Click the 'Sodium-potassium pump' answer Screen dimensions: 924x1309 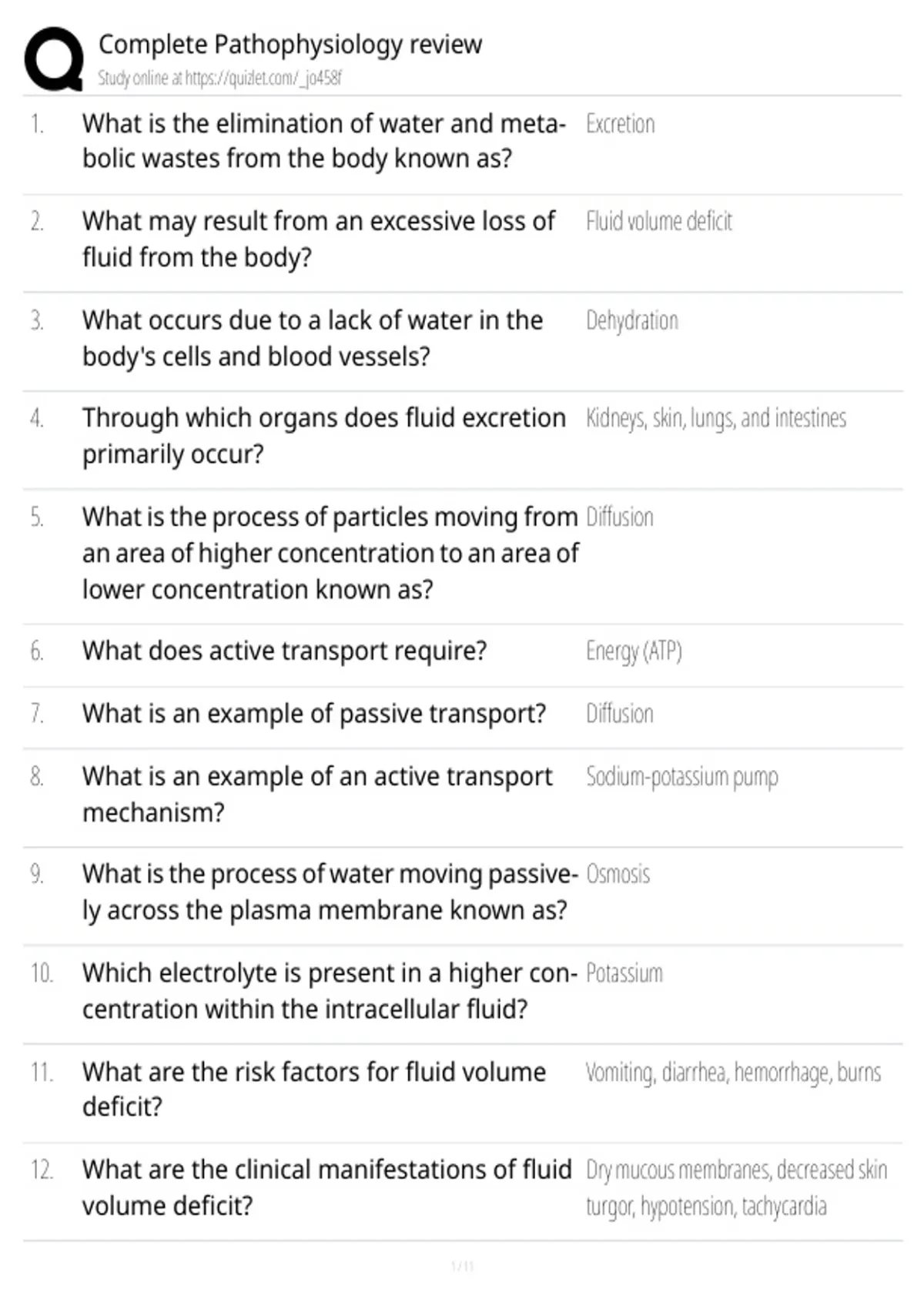[x=681, y=777]
